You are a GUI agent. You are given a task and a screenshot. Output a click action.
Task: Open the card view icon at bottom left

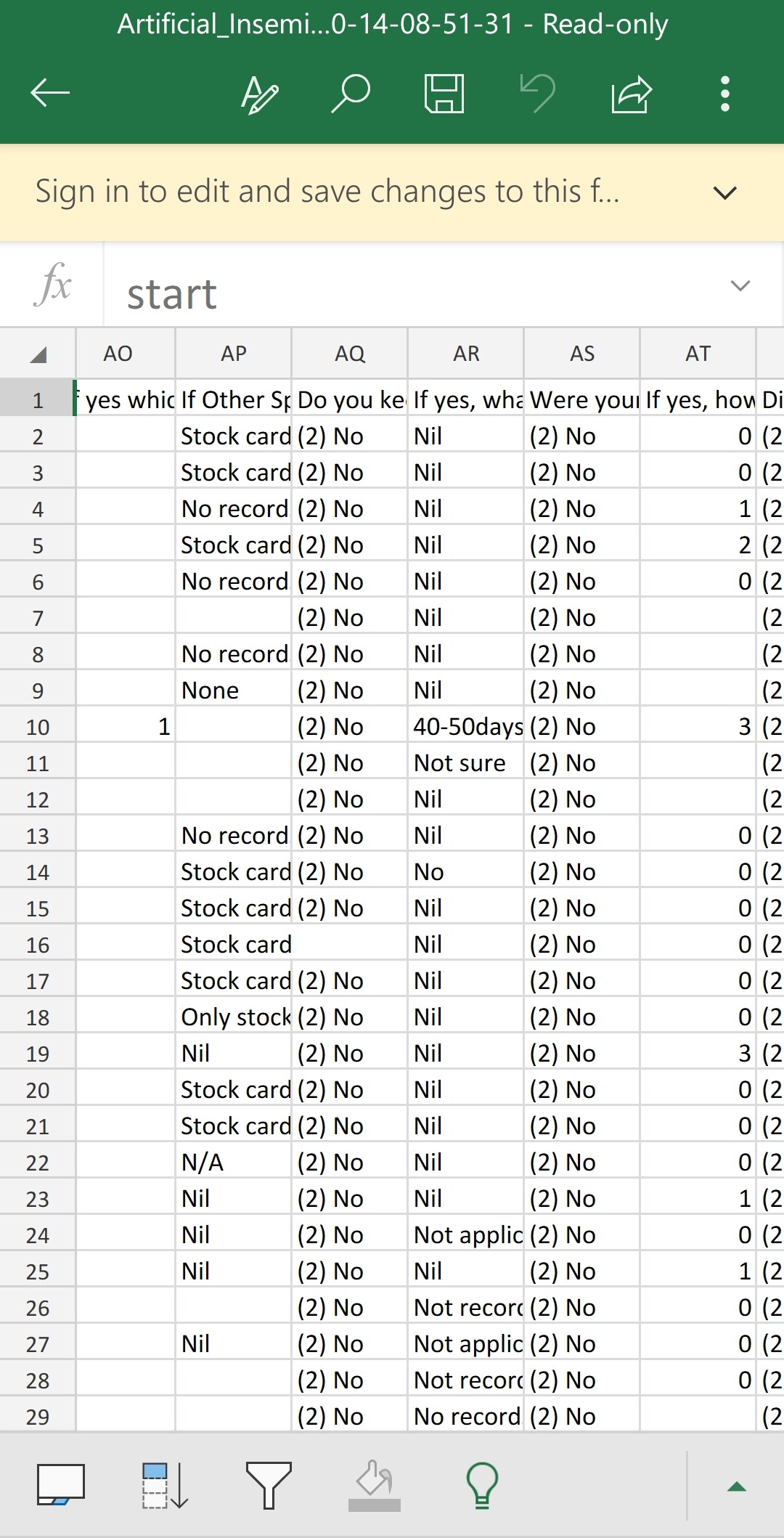pyautogui.click(x=61, y=1485)
